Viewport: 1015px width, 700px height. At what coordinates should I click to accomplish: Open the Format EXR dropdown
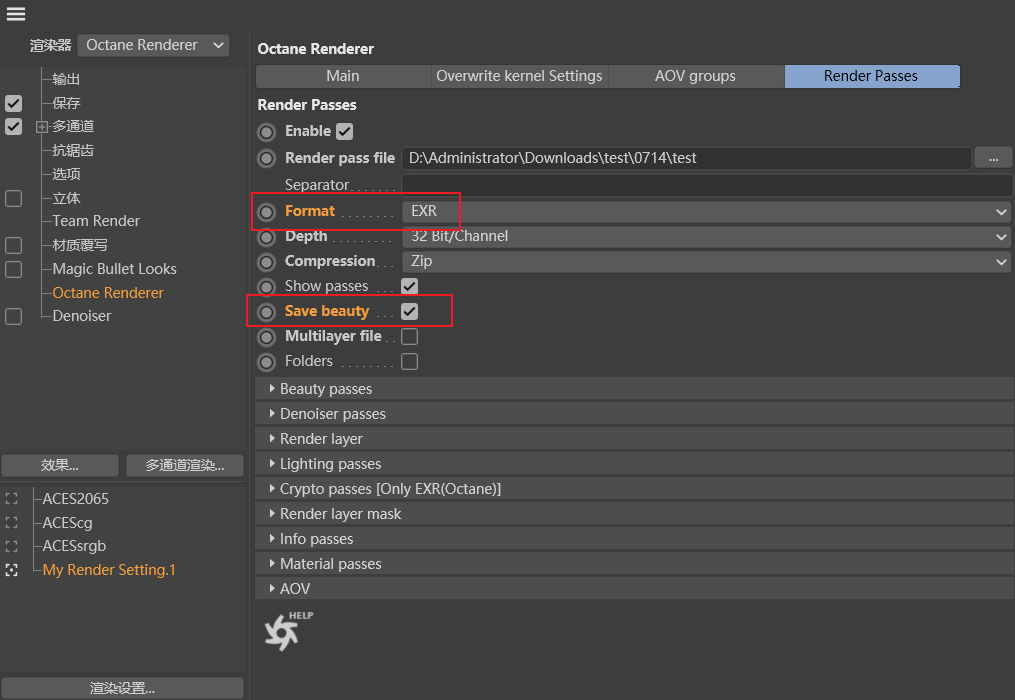[x=706, y=212]
